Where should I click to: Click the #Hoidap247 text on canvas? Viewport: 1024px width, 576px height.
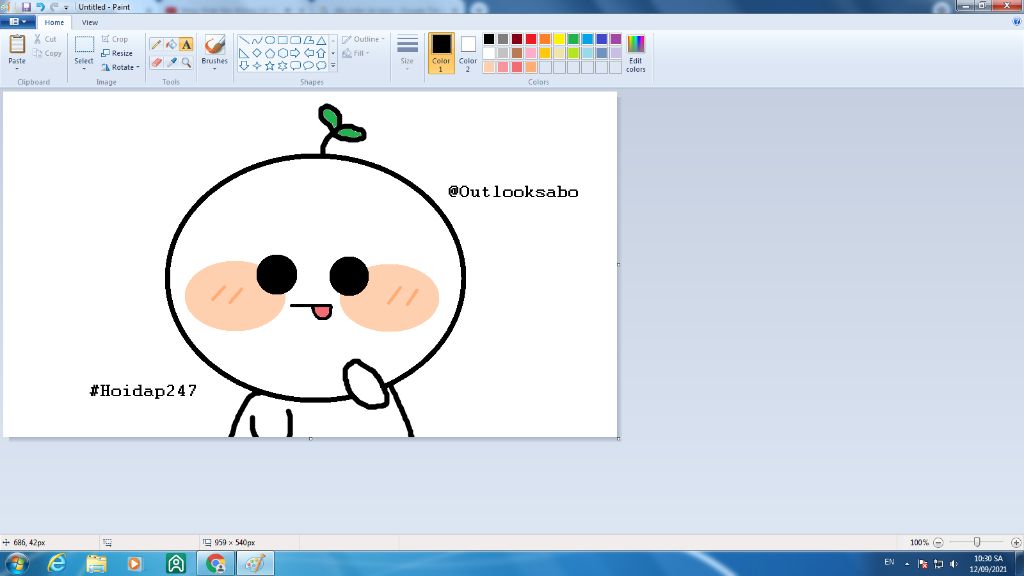(143, 391)
